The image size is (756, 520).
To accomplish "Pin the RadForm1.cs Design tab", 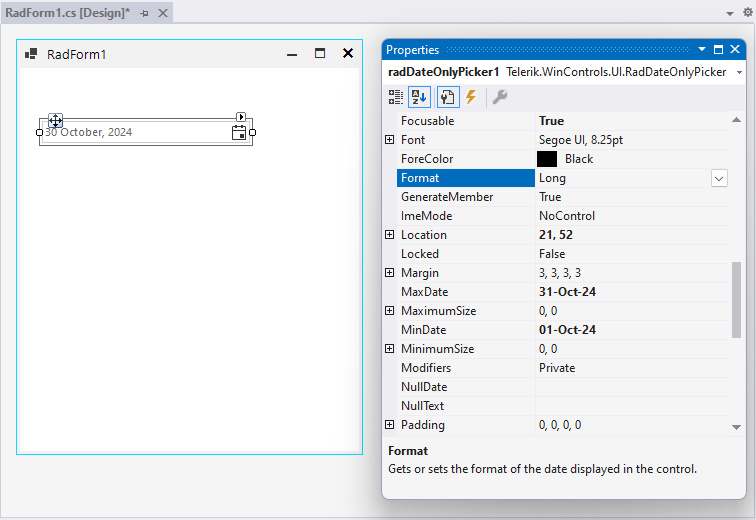I will pos(144,13).
